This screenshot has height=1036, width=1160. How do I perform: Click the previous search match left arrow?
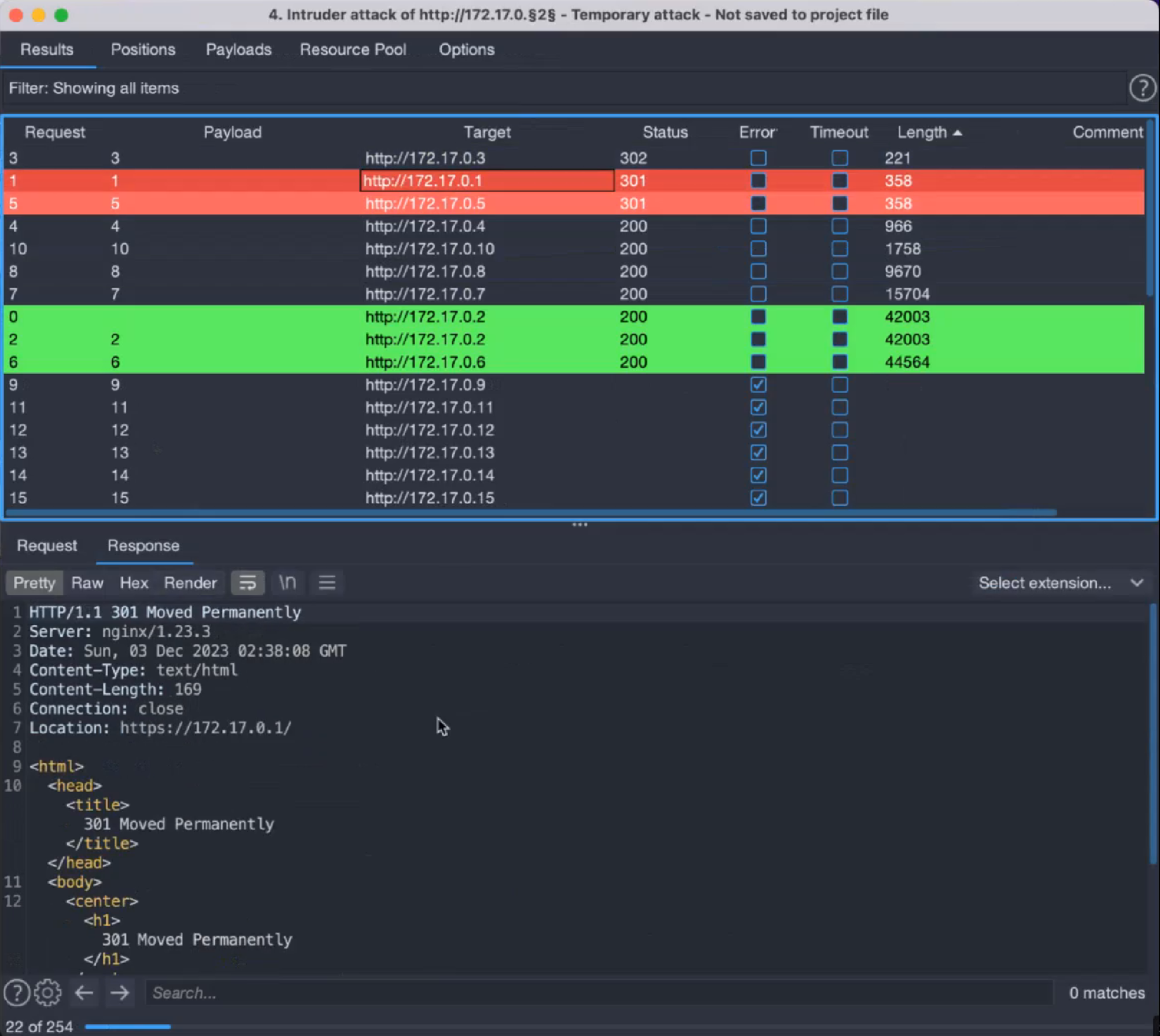tap(84, 993)
